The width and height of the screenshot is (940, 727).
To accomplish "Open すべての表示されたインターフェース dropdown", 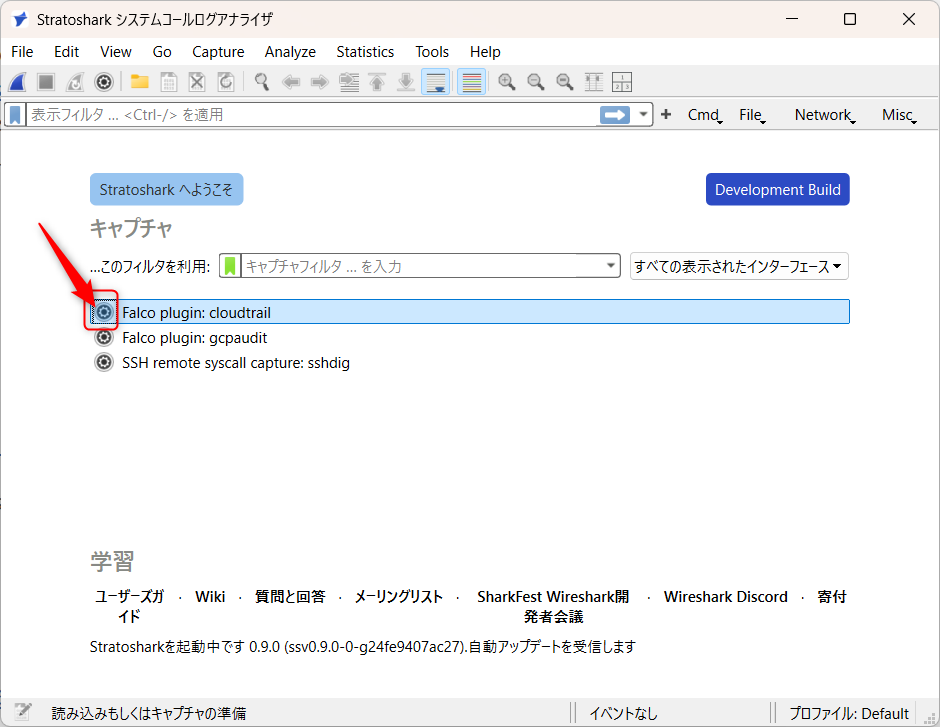I will 739,266.
